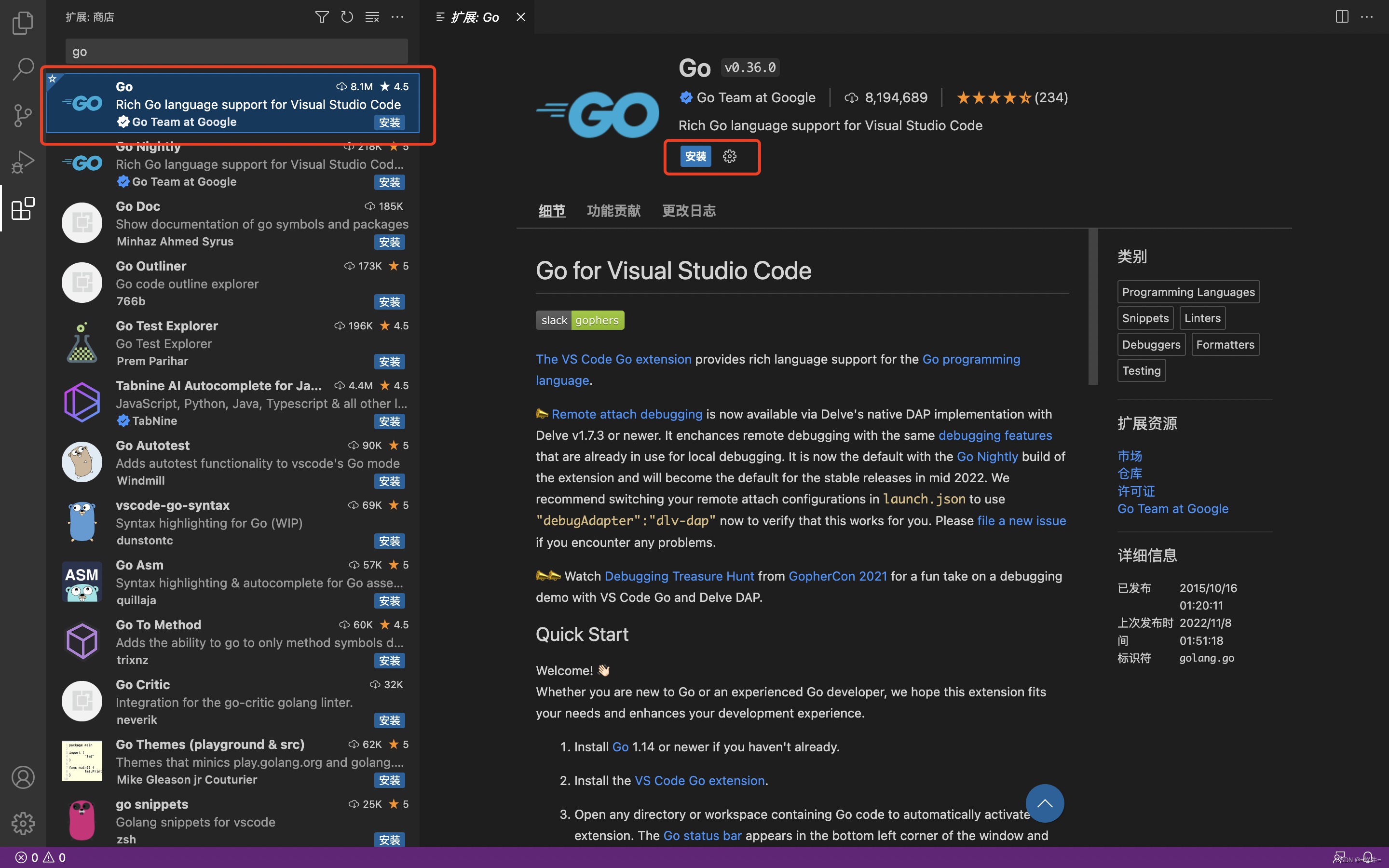
Task: Toggle the Go extension star bookmark
Action: (x=51, y=79)
